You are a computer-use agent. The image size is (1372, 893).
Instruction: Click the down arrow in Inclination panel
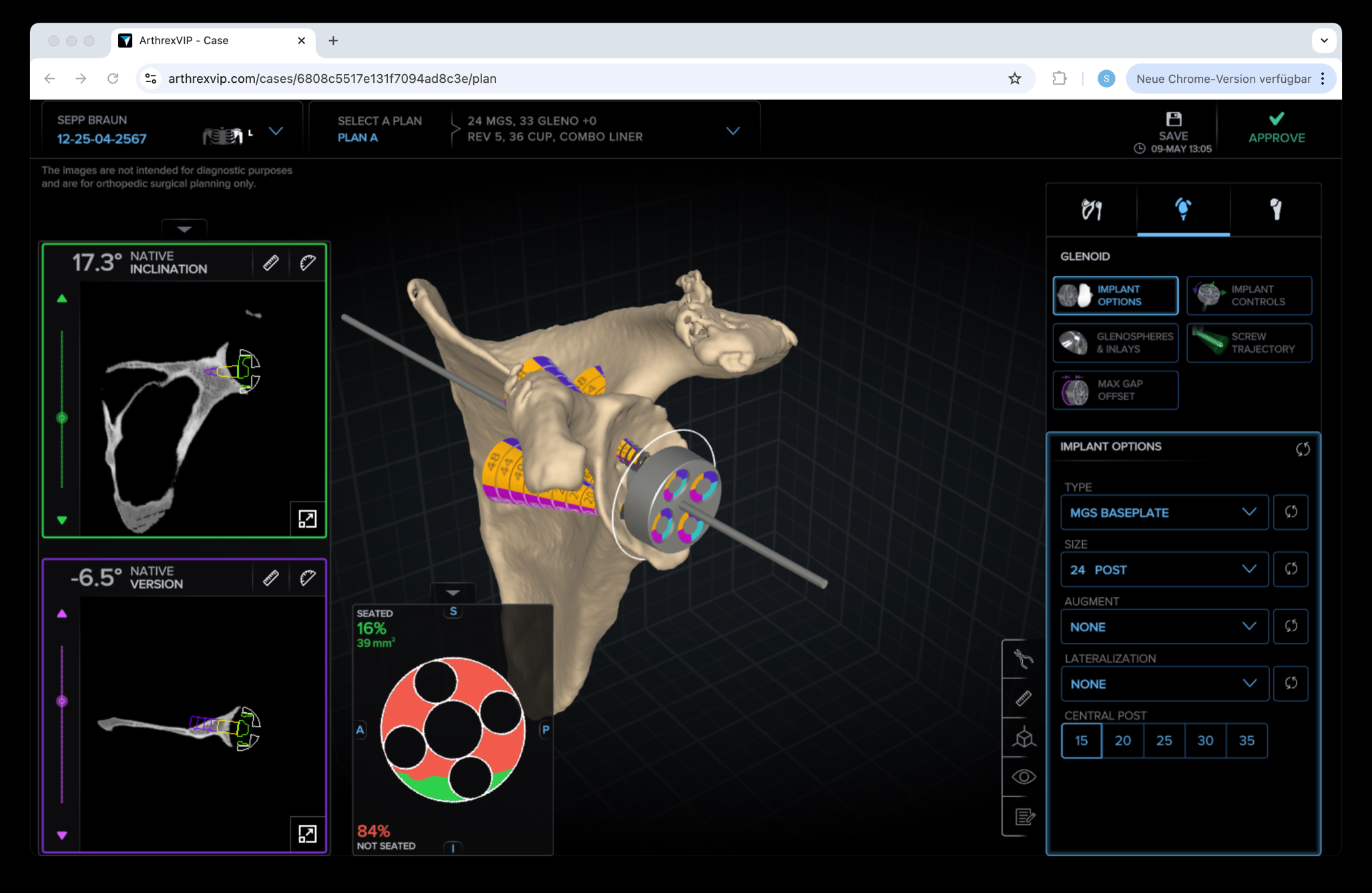click(x=62, y=520)
